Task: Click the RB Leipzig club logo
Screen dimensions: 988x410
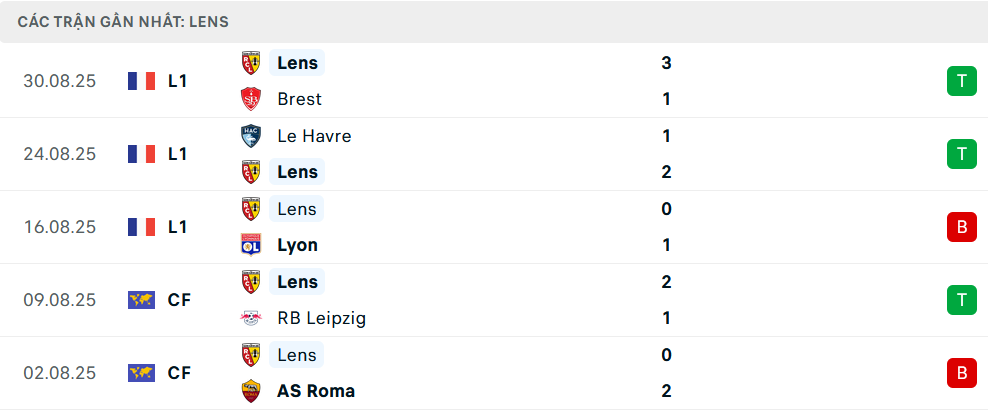Action: click(x=251, y=318)
